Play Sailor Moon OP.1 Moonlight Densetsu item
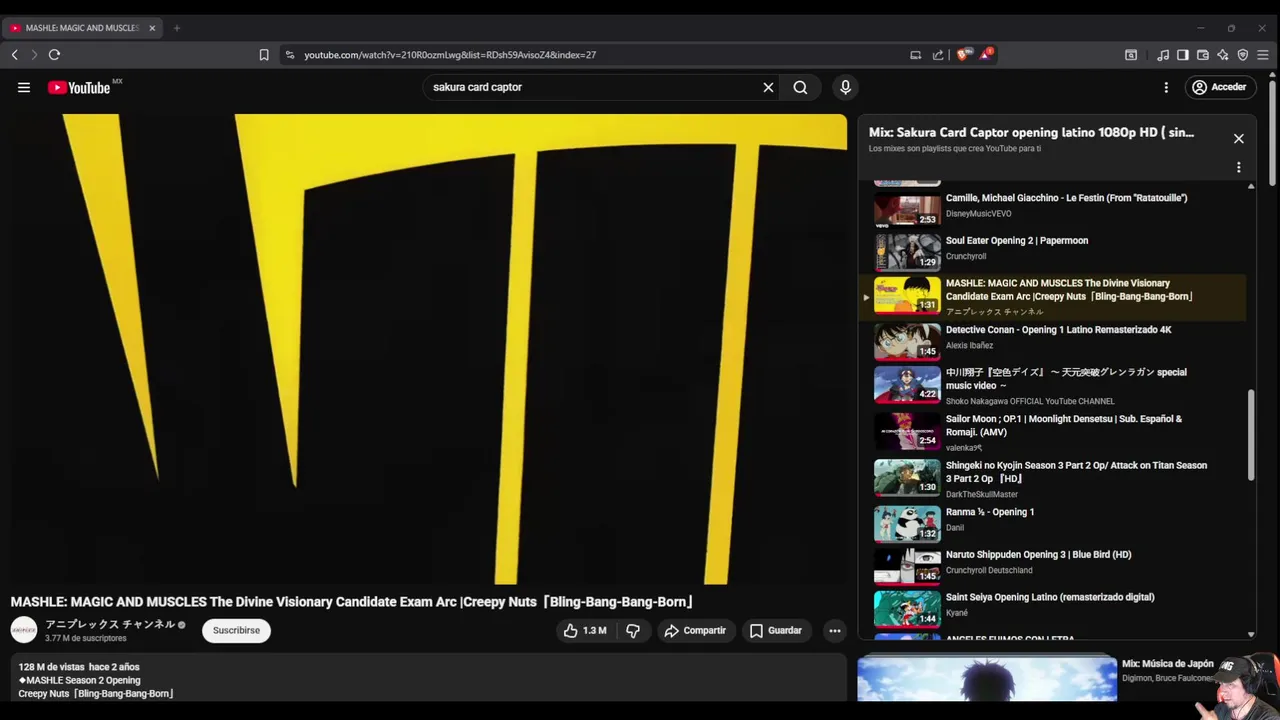Image resolution: width=1280 pixels, height=720 pixels. 1055,432
